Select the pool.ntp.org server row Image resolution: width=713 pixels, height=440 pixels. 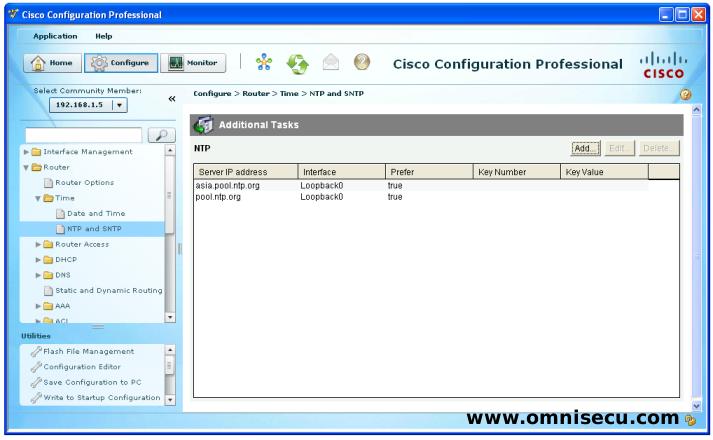click(421, 197)
